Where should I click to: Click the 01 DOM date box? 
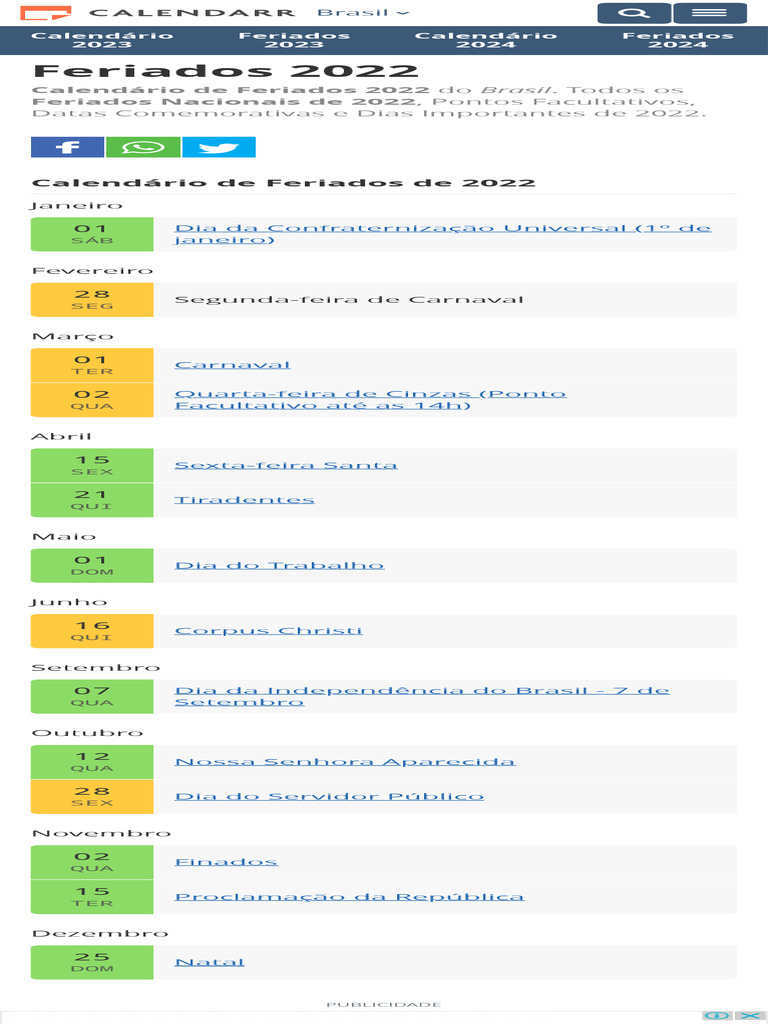coord(92,566)
